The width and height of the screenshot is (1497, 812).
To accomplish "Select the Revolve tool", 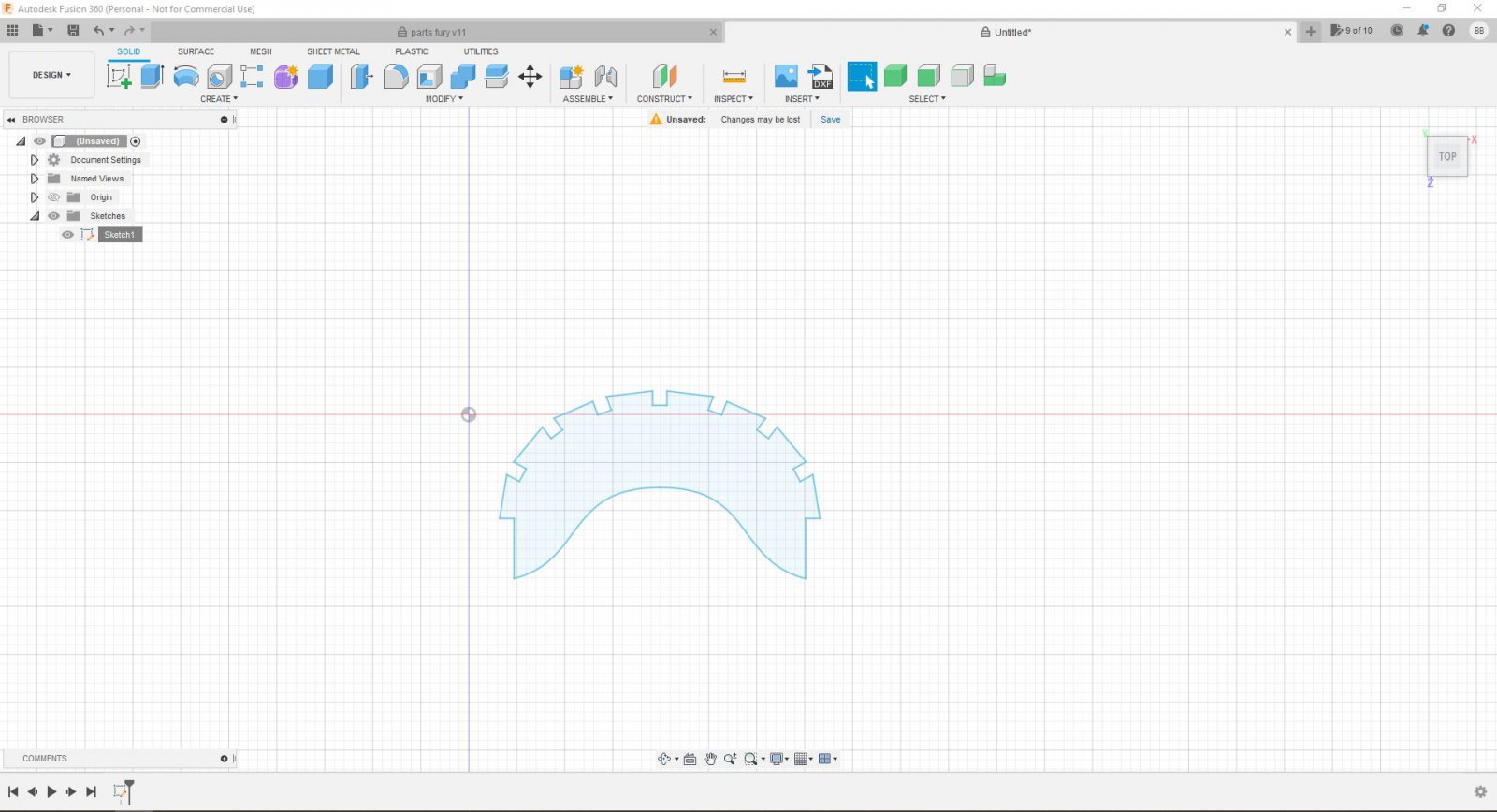I will tap(186, 76).
